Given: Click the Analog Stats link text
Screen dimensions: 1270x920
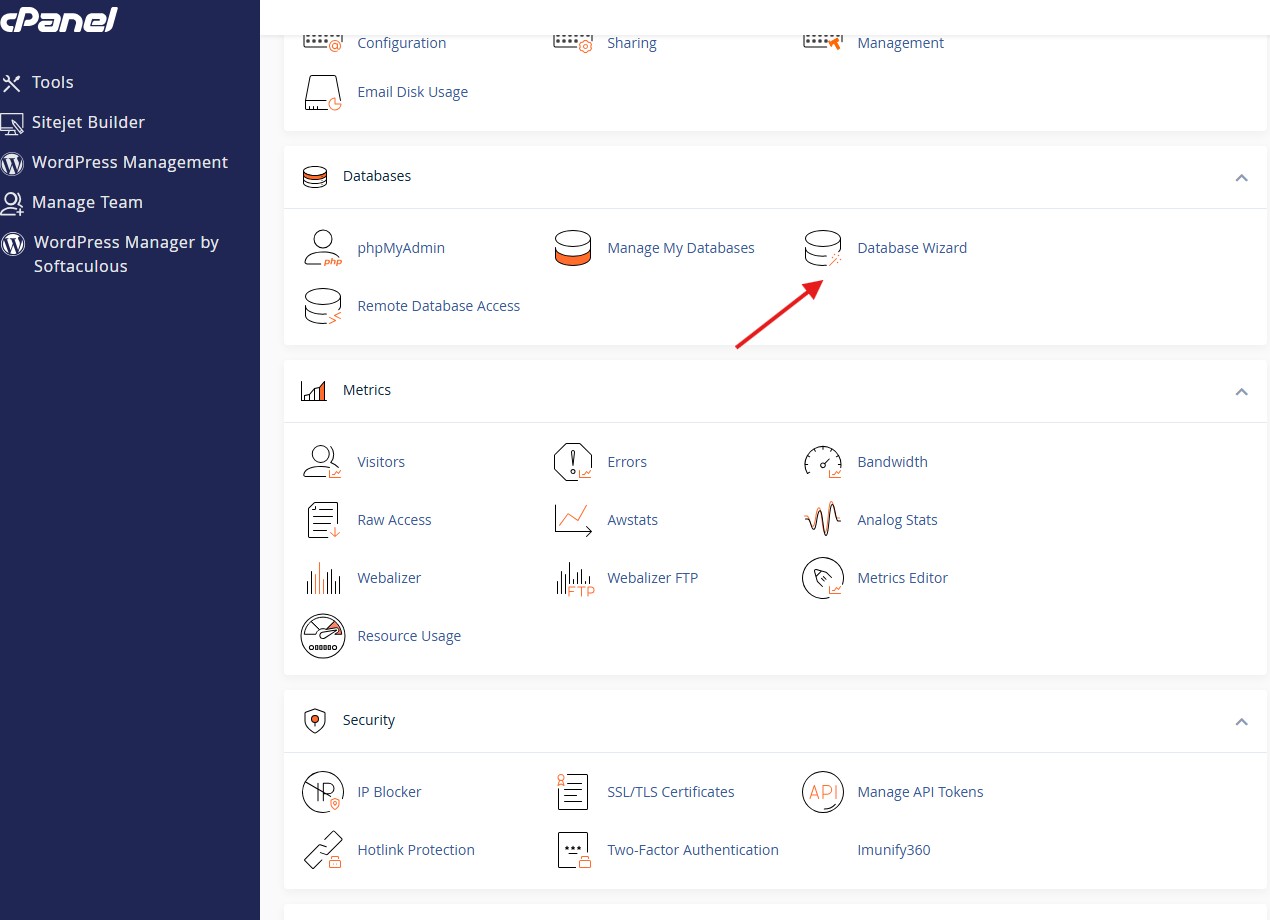Looking at the screenshot, I should click(898, 520).
